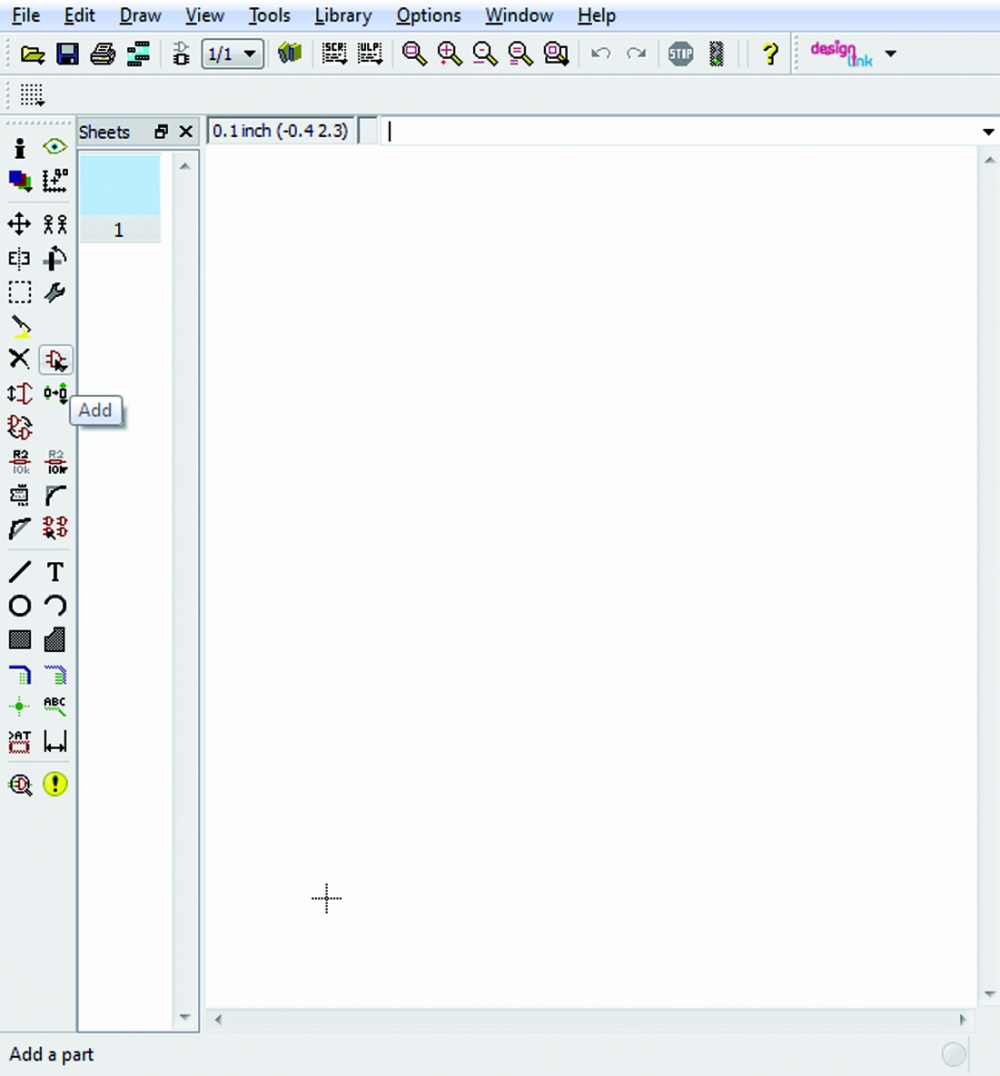Open the Draw menu
This screenshot has height=1076, width=1000.
(x=140, y=16)
